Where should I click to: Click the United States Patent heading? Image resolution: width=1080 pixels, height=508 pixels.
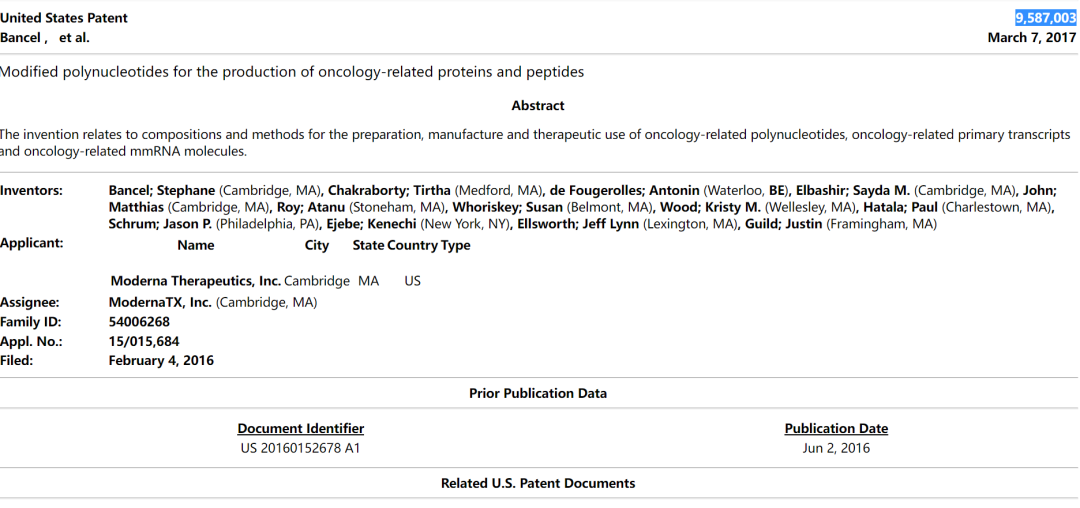coord(64,18)
